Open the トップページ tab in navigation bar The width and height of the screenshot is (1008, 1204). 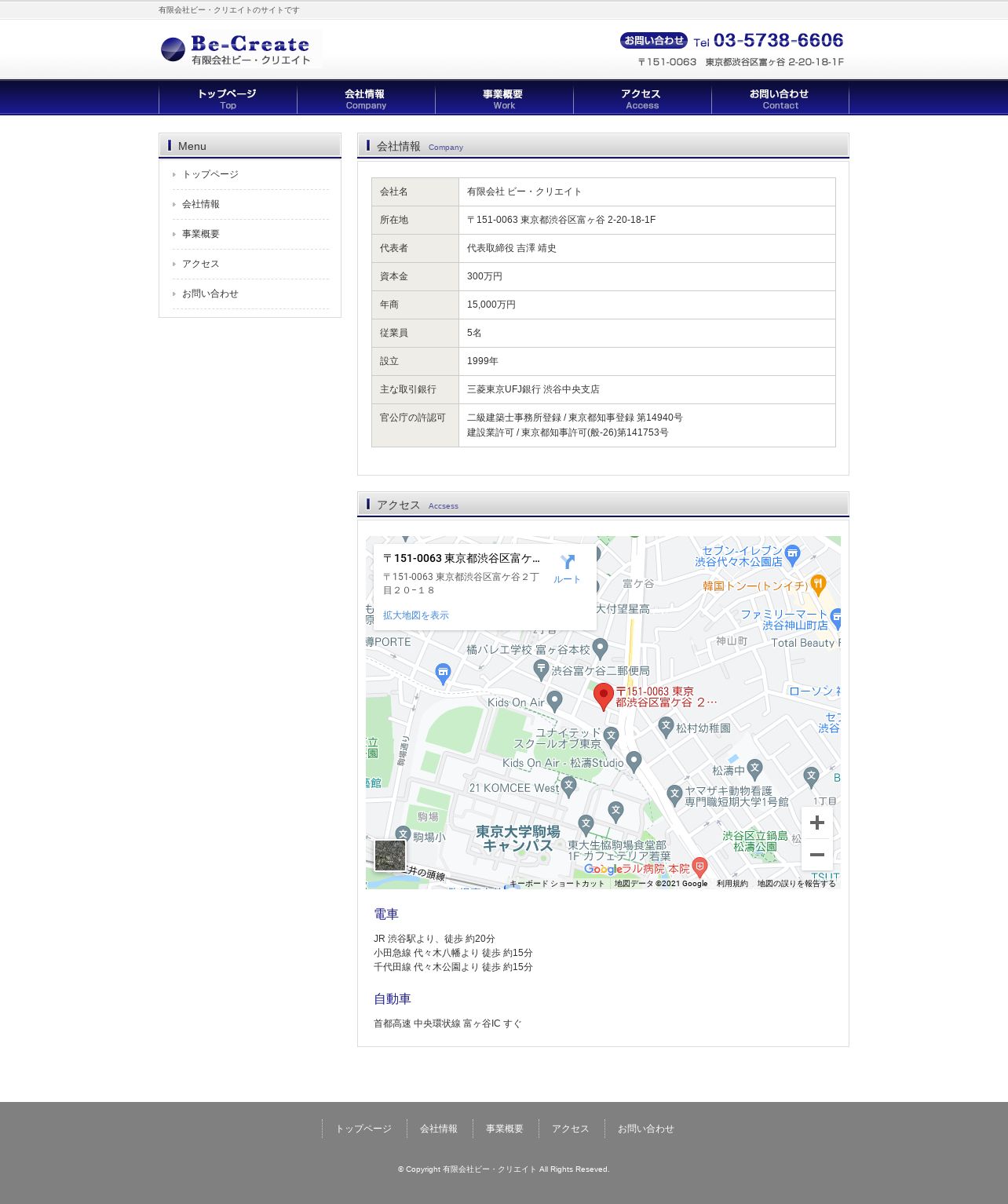tap(228, 99)
